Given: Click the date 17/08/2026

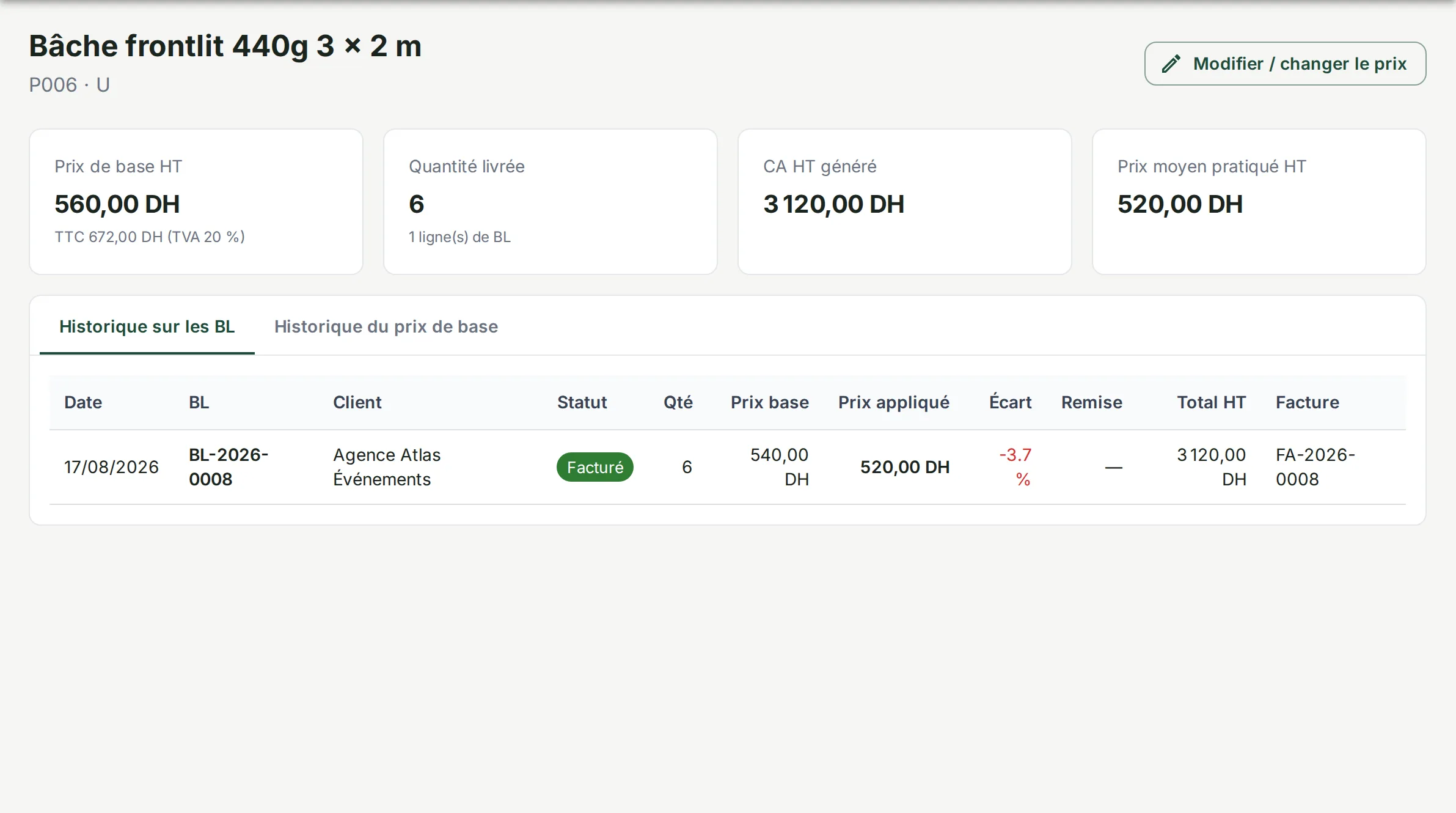Looking at the screenshot, I should 111,467.
